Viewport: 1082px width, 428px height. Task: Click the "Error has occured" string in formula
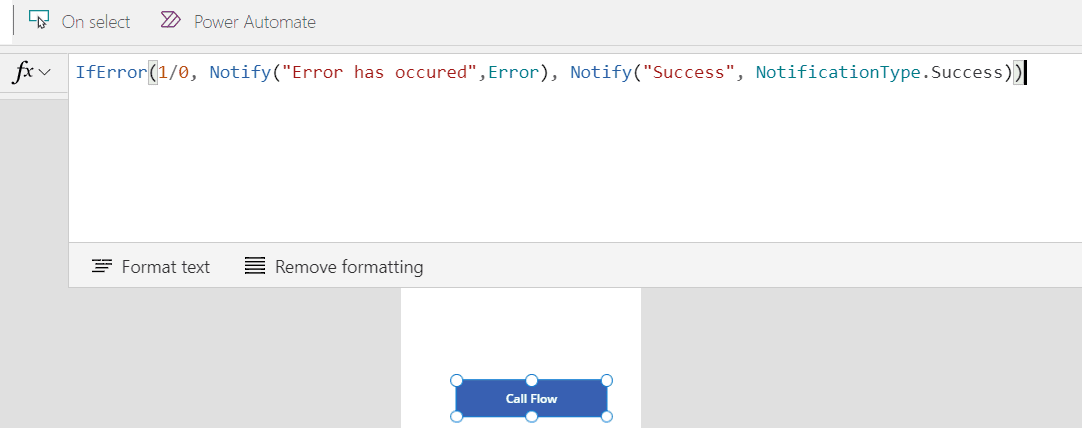coord(376,73)
